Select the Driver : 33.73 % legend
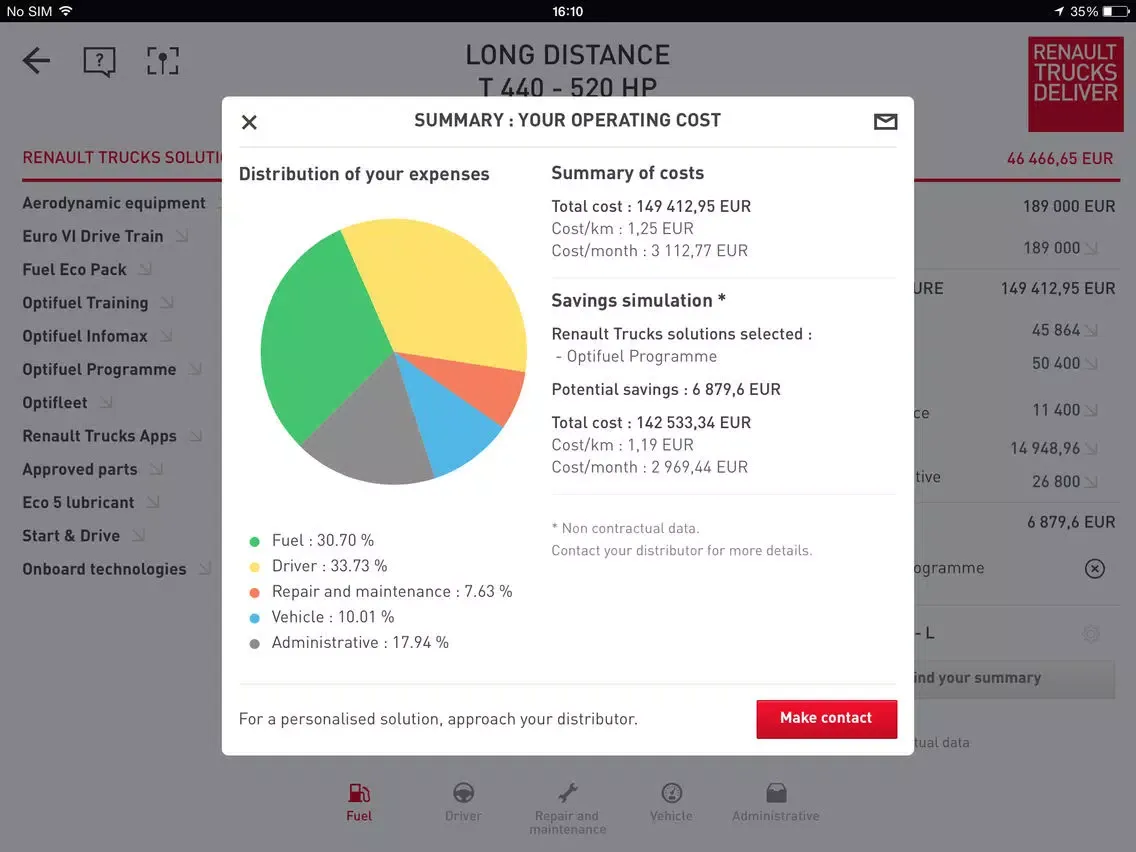The height and width of the screenshot is (852, 1136). point(318,566)
